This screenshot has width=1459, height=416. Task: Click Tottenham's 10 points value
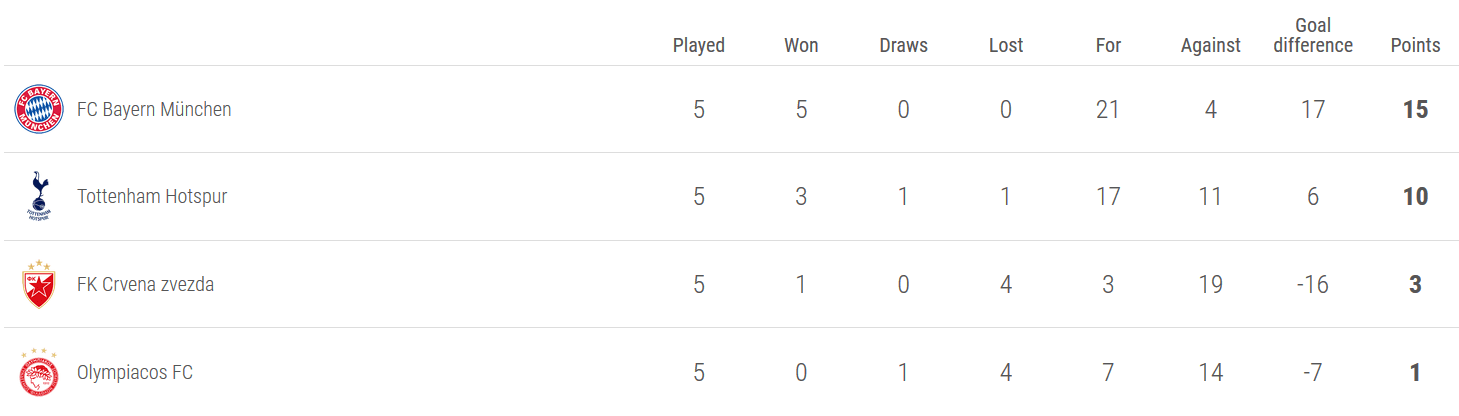(1415, 197)
